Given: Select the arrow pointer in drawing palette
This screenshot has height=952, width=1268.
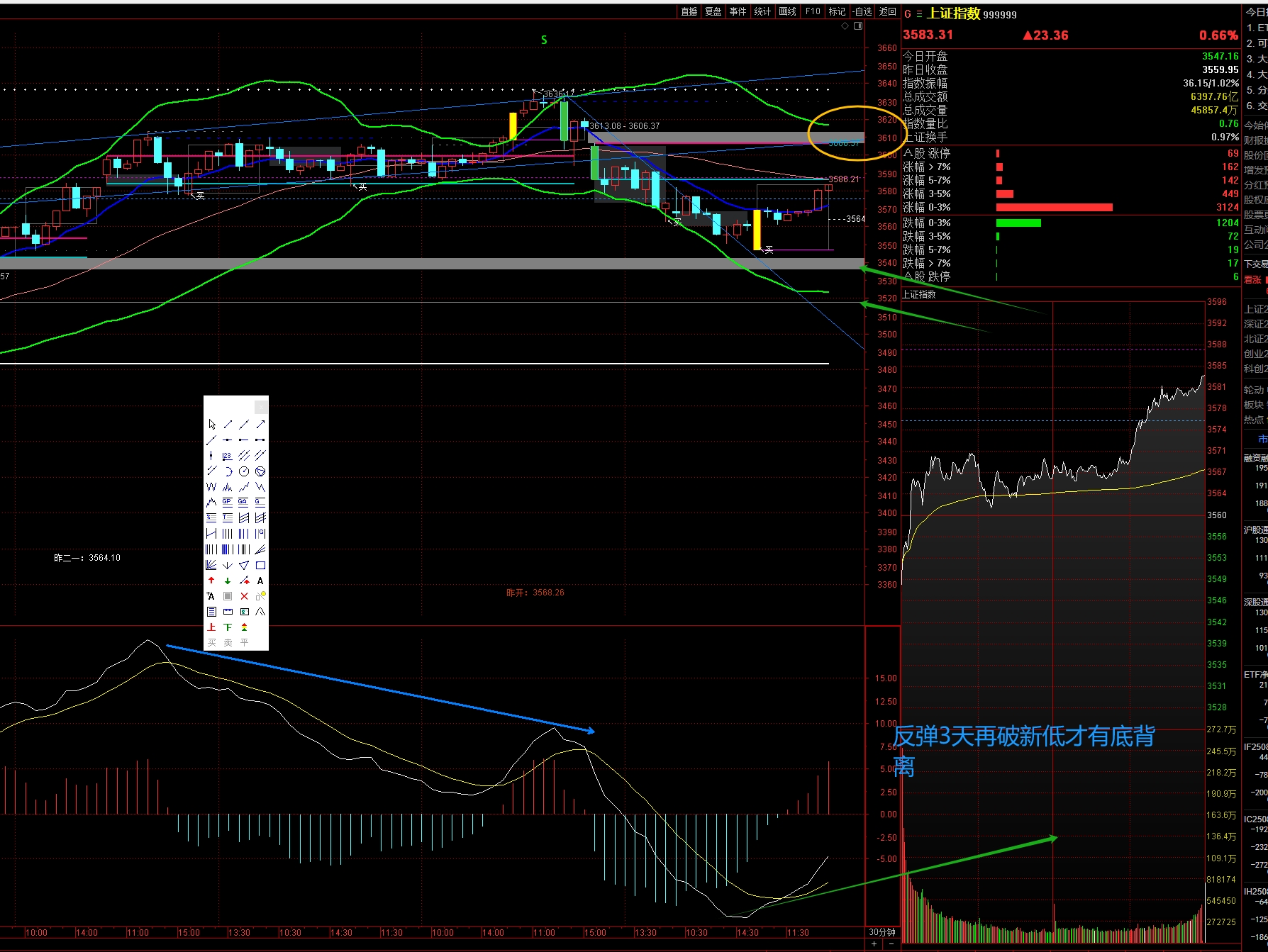Looking at the screenshot, I should pos(211,424).
